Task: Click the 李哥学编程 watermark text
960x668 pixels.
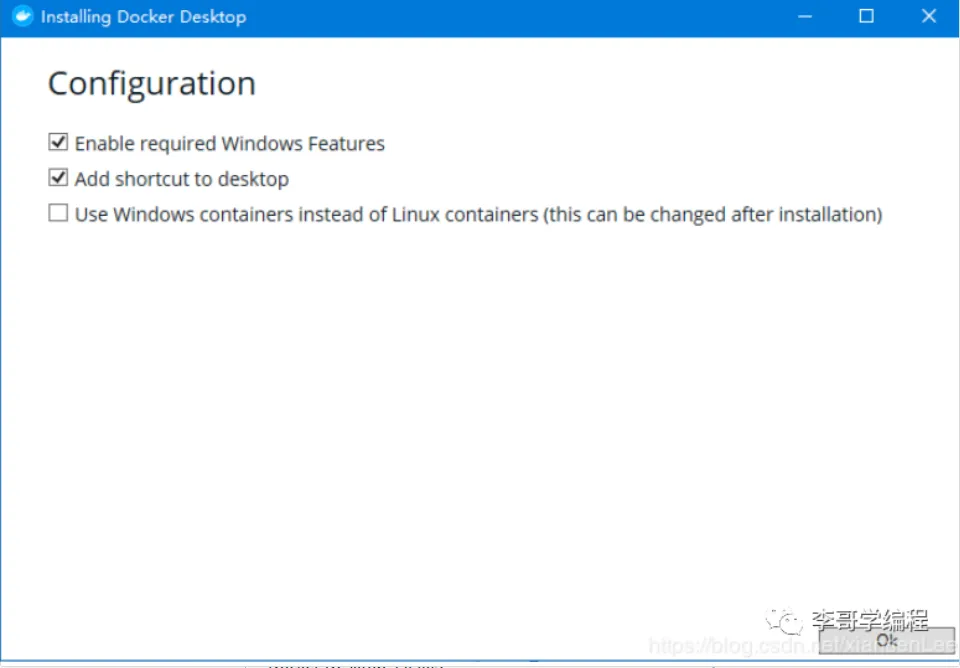Action: point(869,619)
